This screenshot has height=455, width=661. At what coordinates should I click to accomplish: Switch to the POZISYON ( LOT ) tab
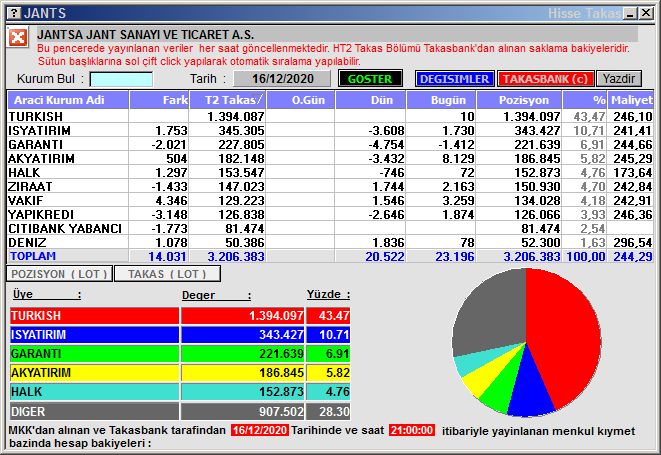(59, 274)
